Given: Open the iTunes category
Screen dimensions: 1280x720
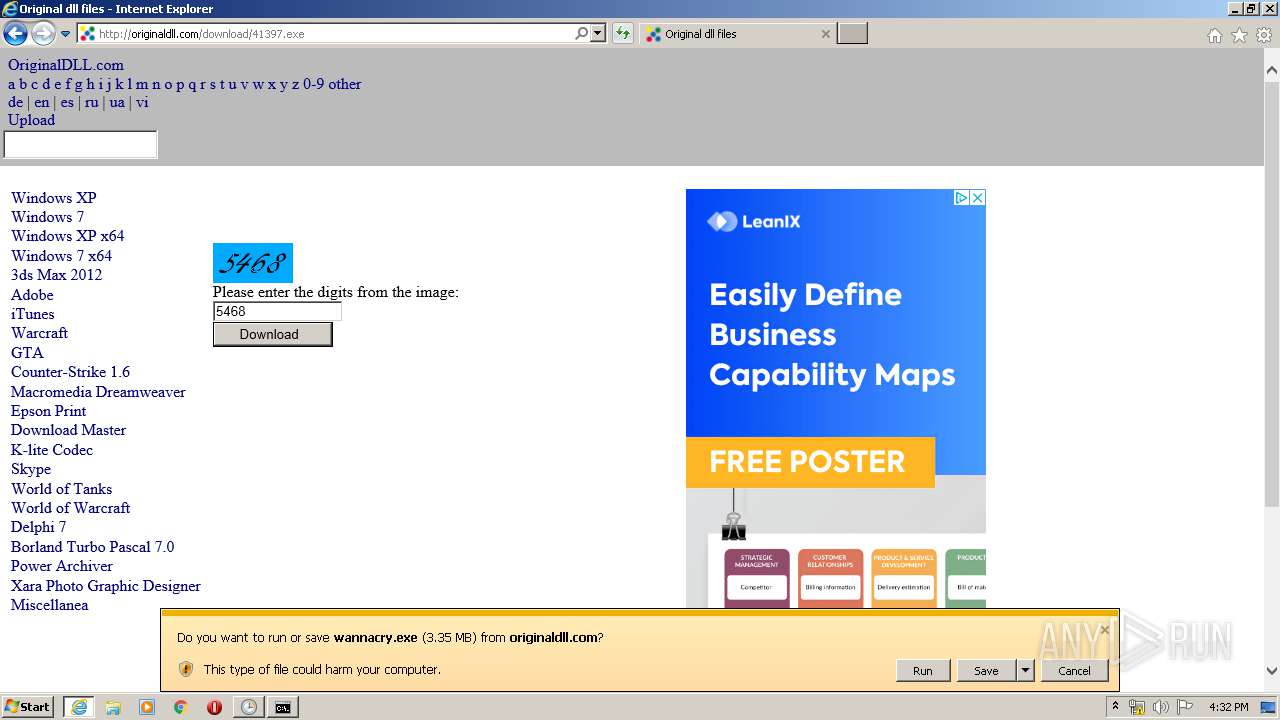Looking at the screenshot, I should (33, 314).
